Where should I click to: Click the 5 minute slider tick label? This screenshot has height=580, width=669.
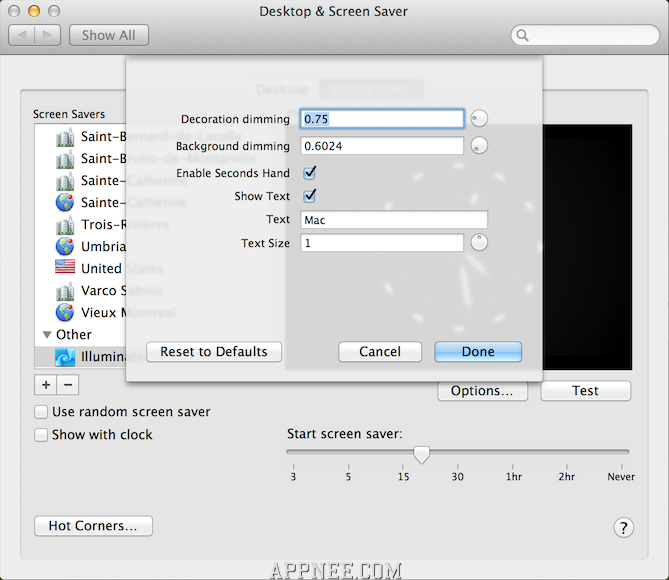348,477
